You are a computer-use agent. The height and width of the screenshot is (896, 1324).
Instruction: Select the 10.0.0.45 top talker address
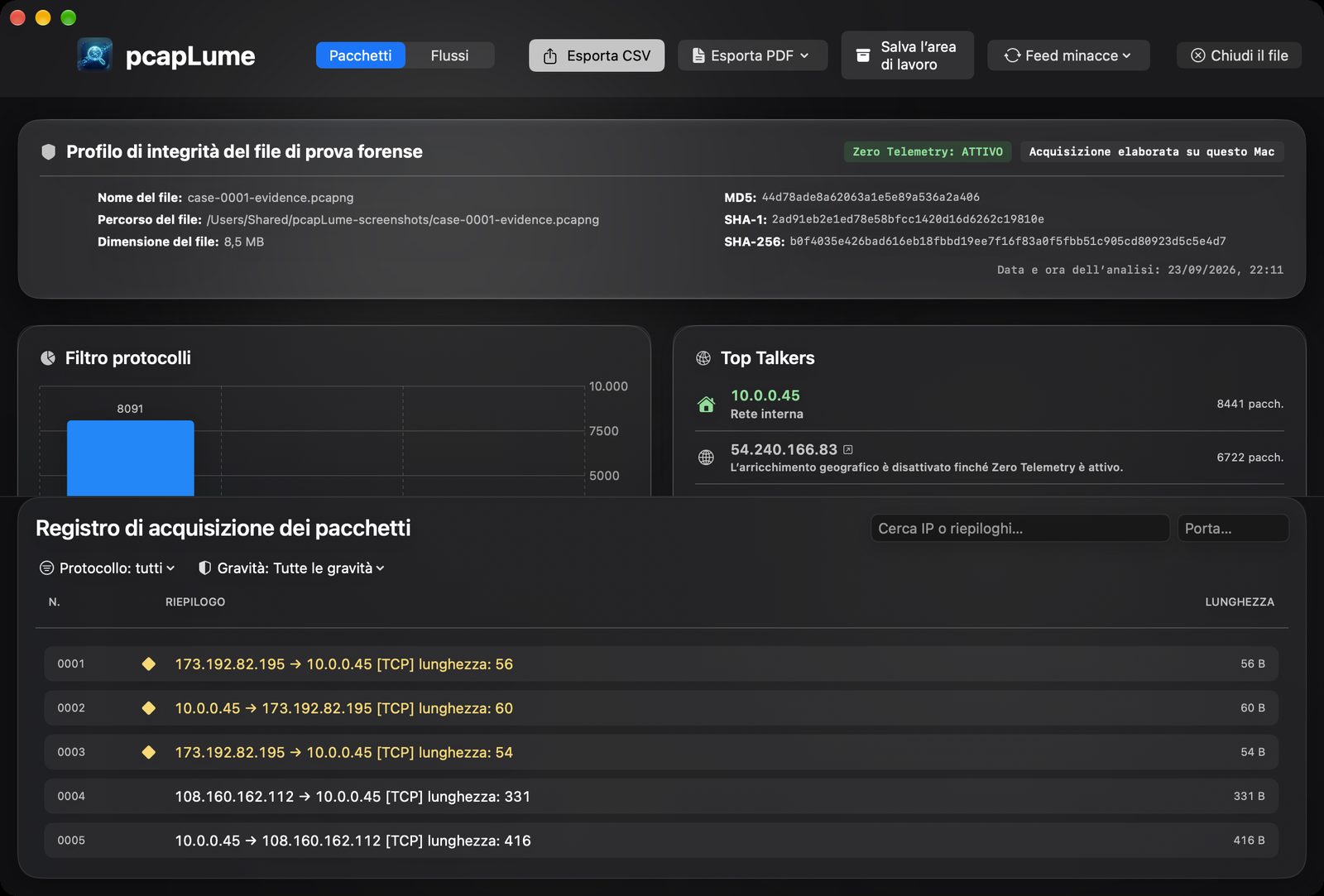[765, 395]
